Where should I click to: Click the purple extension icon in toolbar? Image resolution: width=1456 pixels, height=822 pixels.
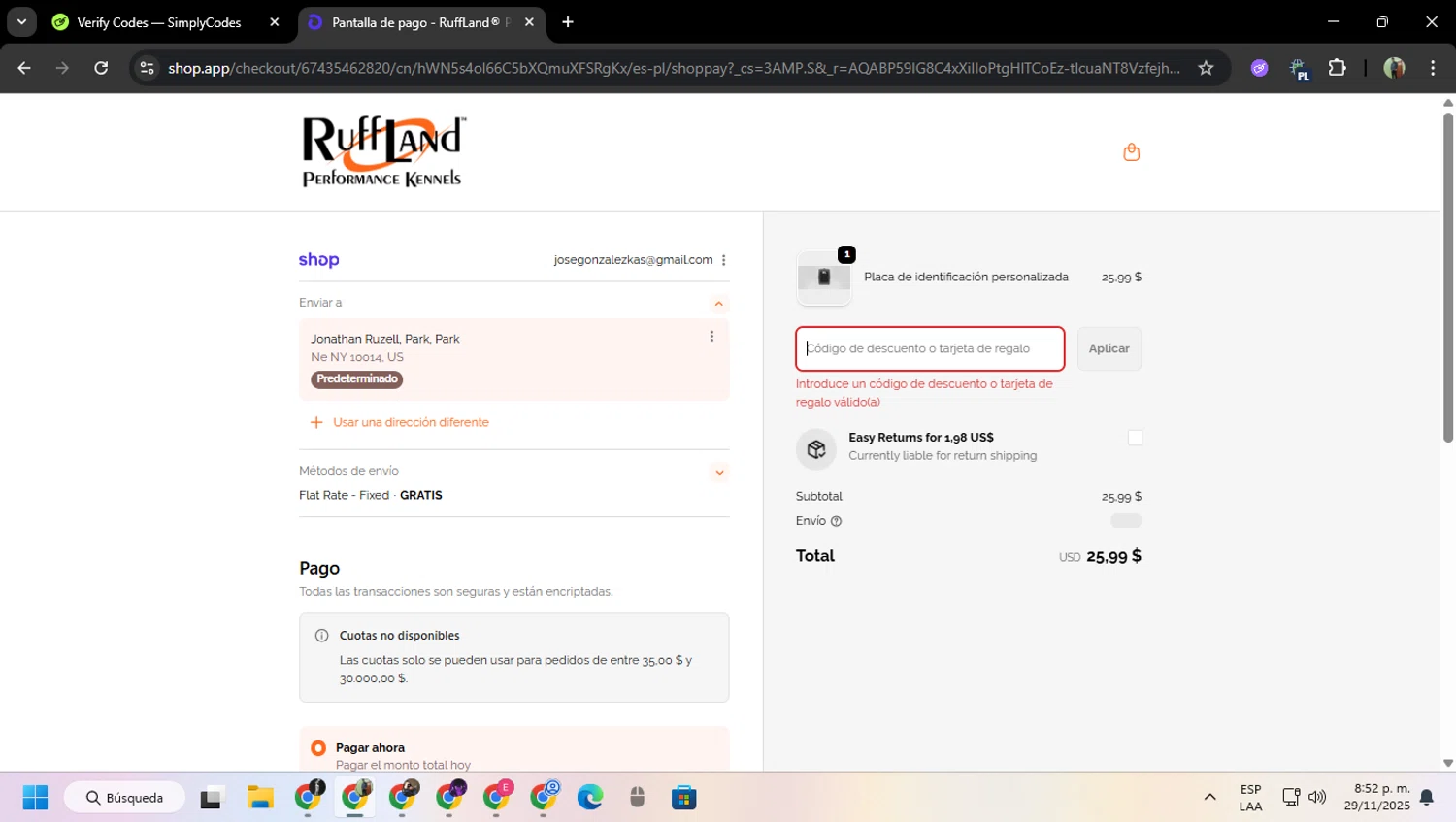[x=1259, y=68]
